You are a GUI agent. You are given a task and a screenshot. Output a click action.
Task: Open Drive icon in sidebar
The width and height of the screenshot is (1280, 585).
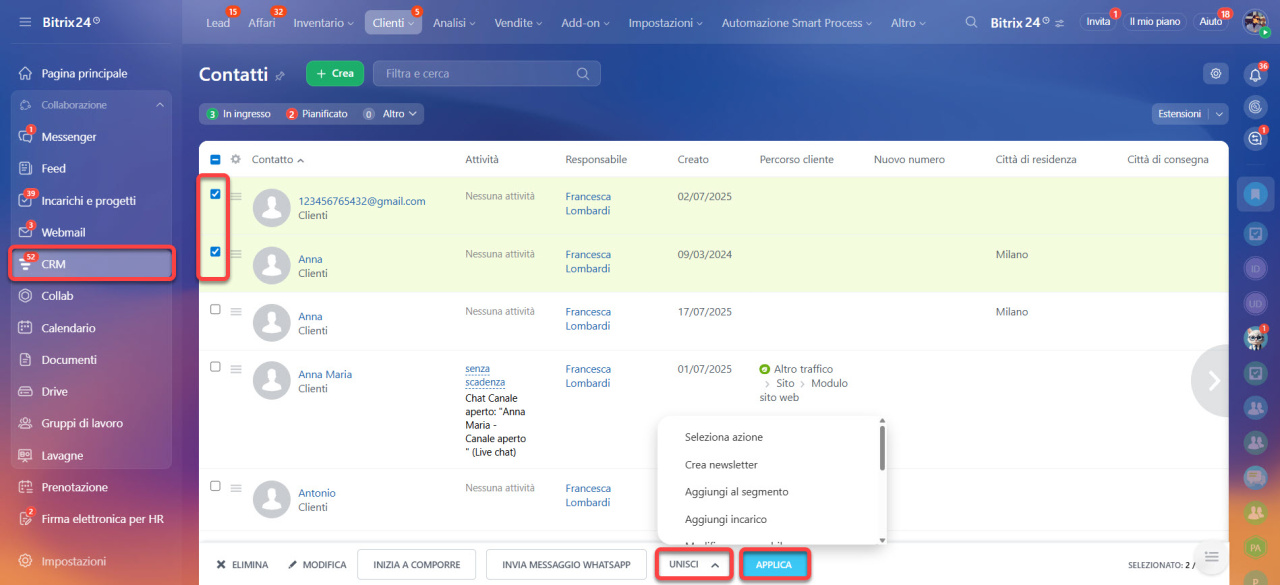click(x=26, y=391)
